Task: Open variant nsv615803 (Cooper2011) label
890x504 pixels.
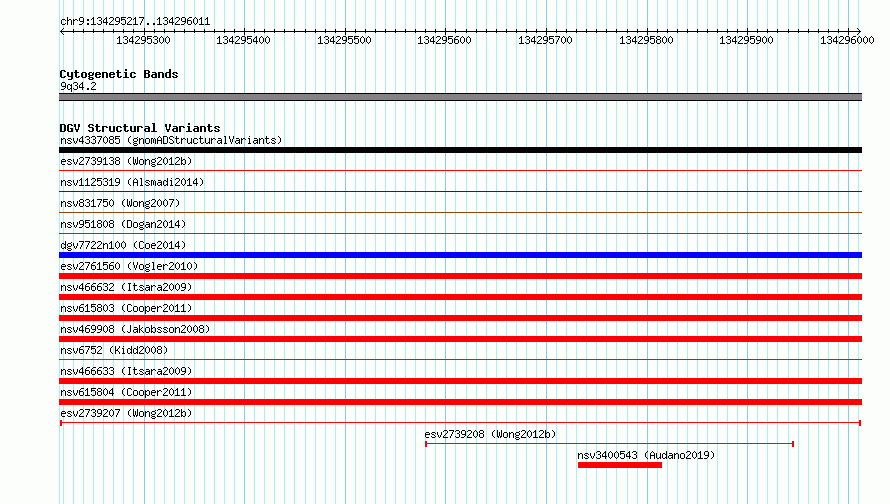Action: tap(126, 308)
